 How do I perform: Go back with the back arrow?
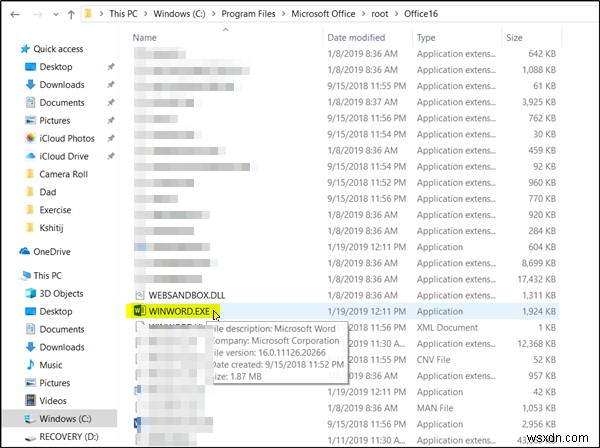15,15
